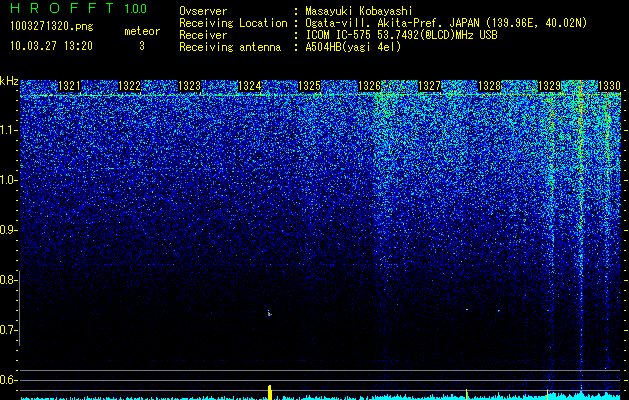629x400 pixels.
Task: Click the 1329 time marker
Action: coord(550,86)
